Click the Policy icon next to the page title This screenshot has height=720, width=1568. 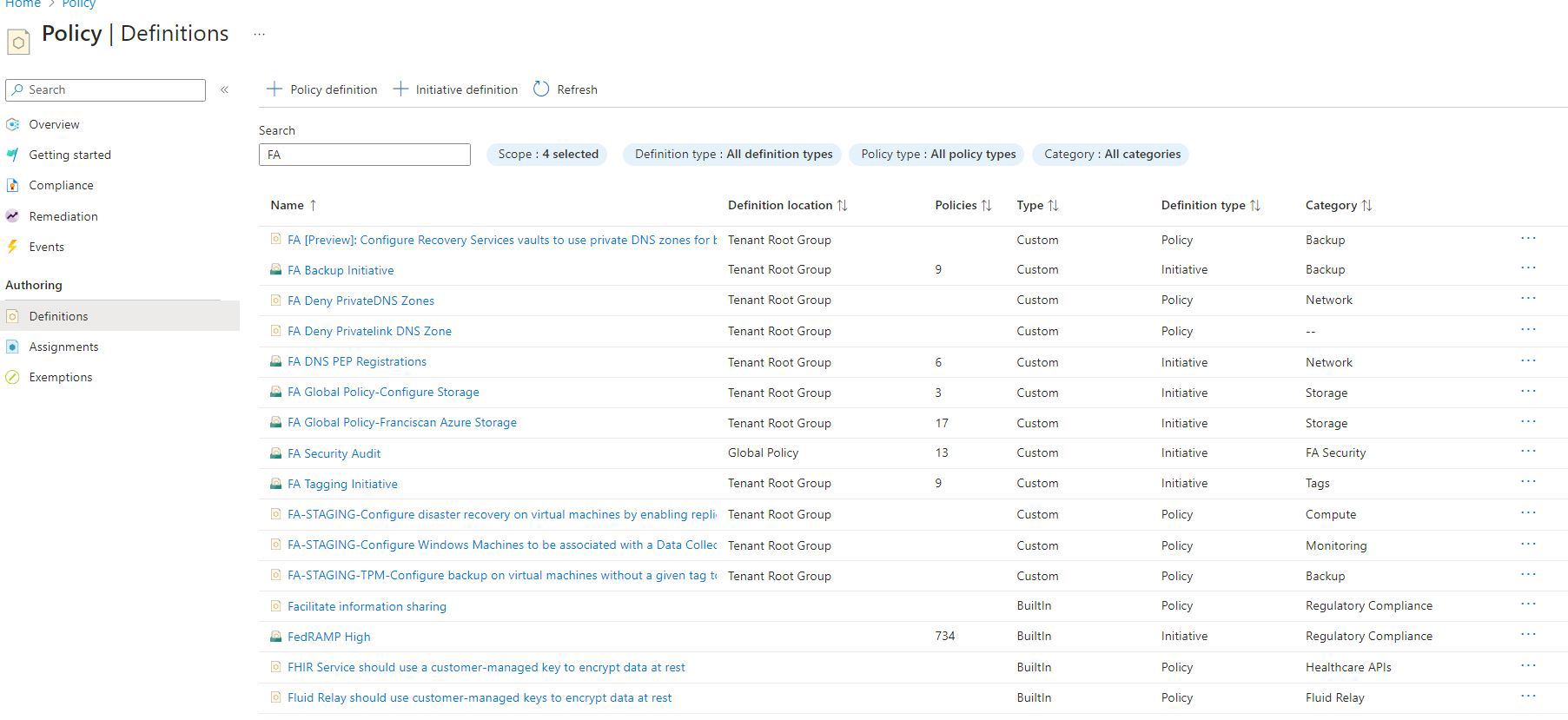tap(18, 41)
